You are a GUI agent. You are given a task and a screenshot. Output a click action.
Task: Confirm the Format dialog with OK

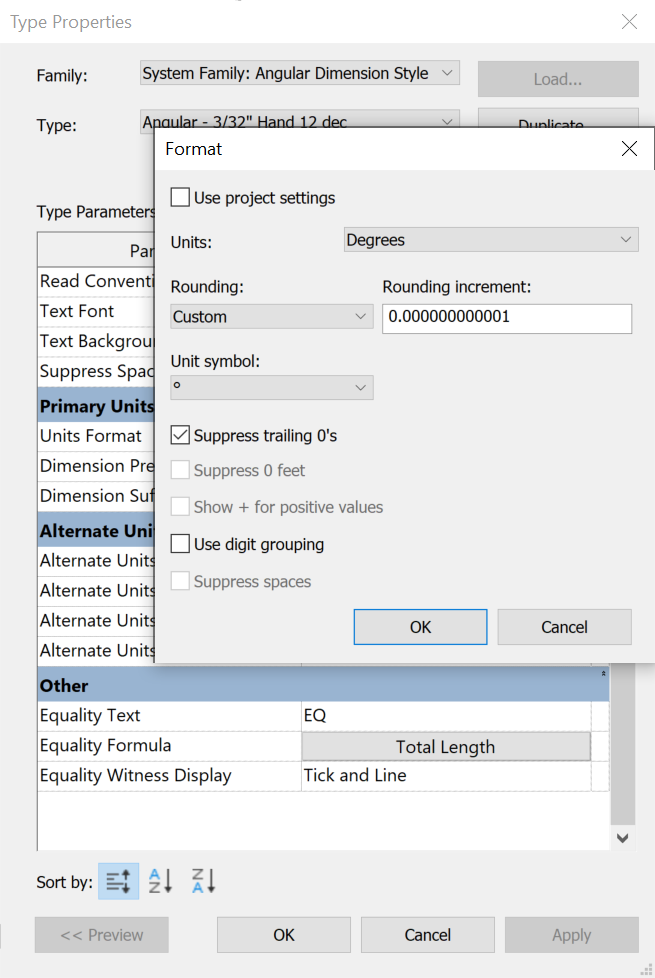point(420,627)
